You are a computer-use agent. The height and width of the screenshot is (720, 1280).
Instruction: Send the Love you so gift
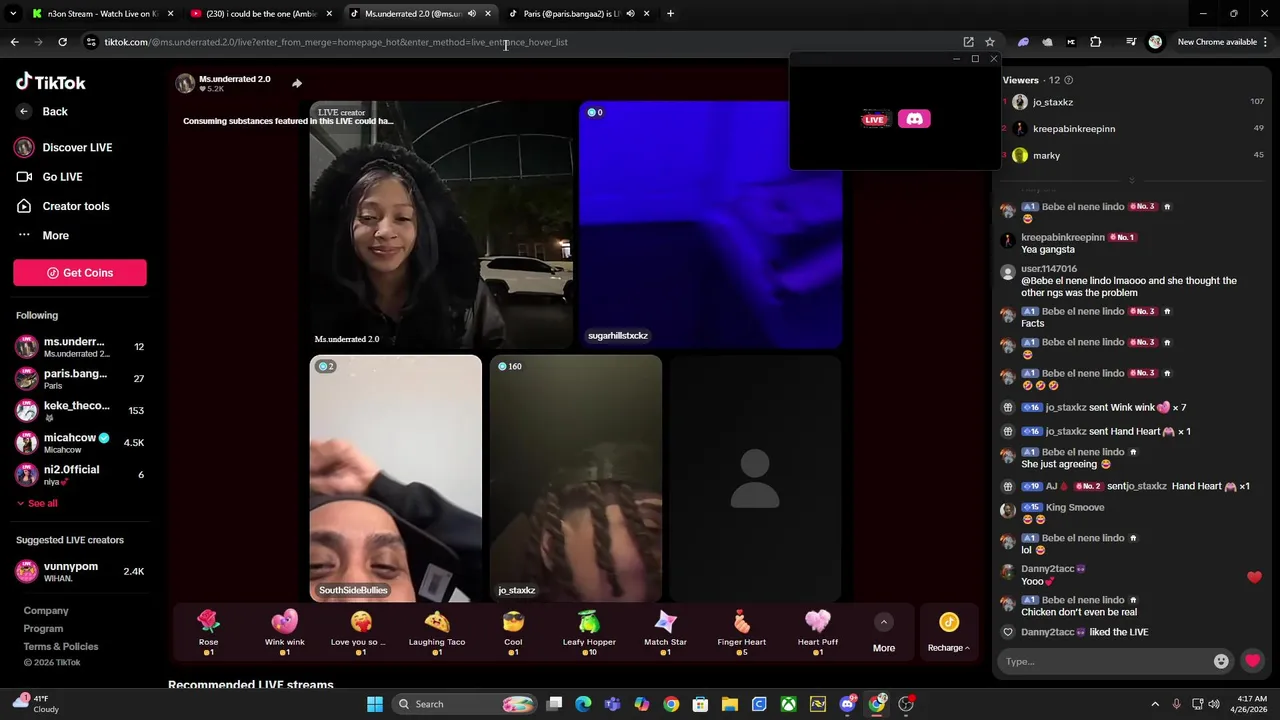[x=361, y=632]
